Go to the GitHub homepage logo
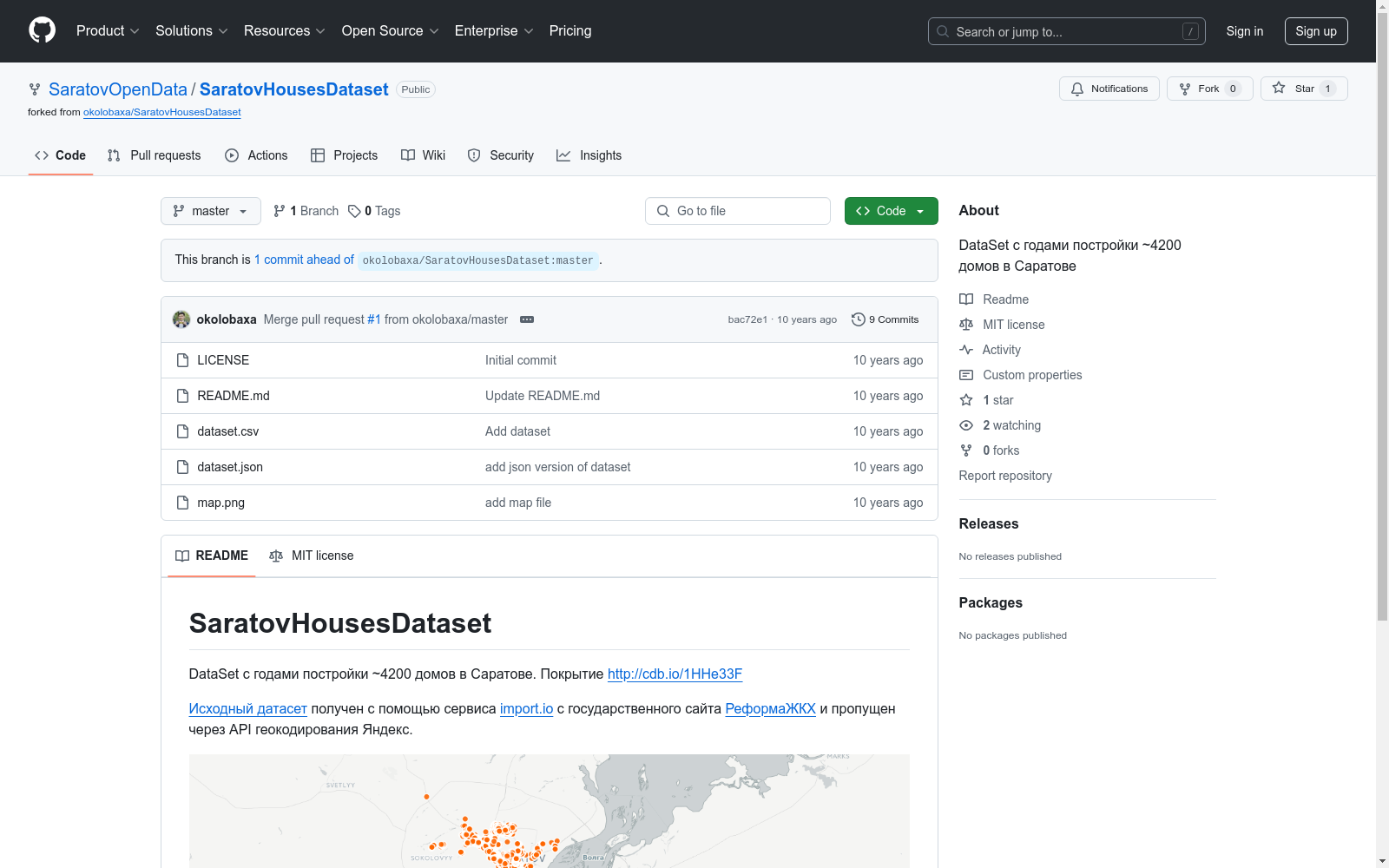Screen dimensions: 1389x868 42,30
